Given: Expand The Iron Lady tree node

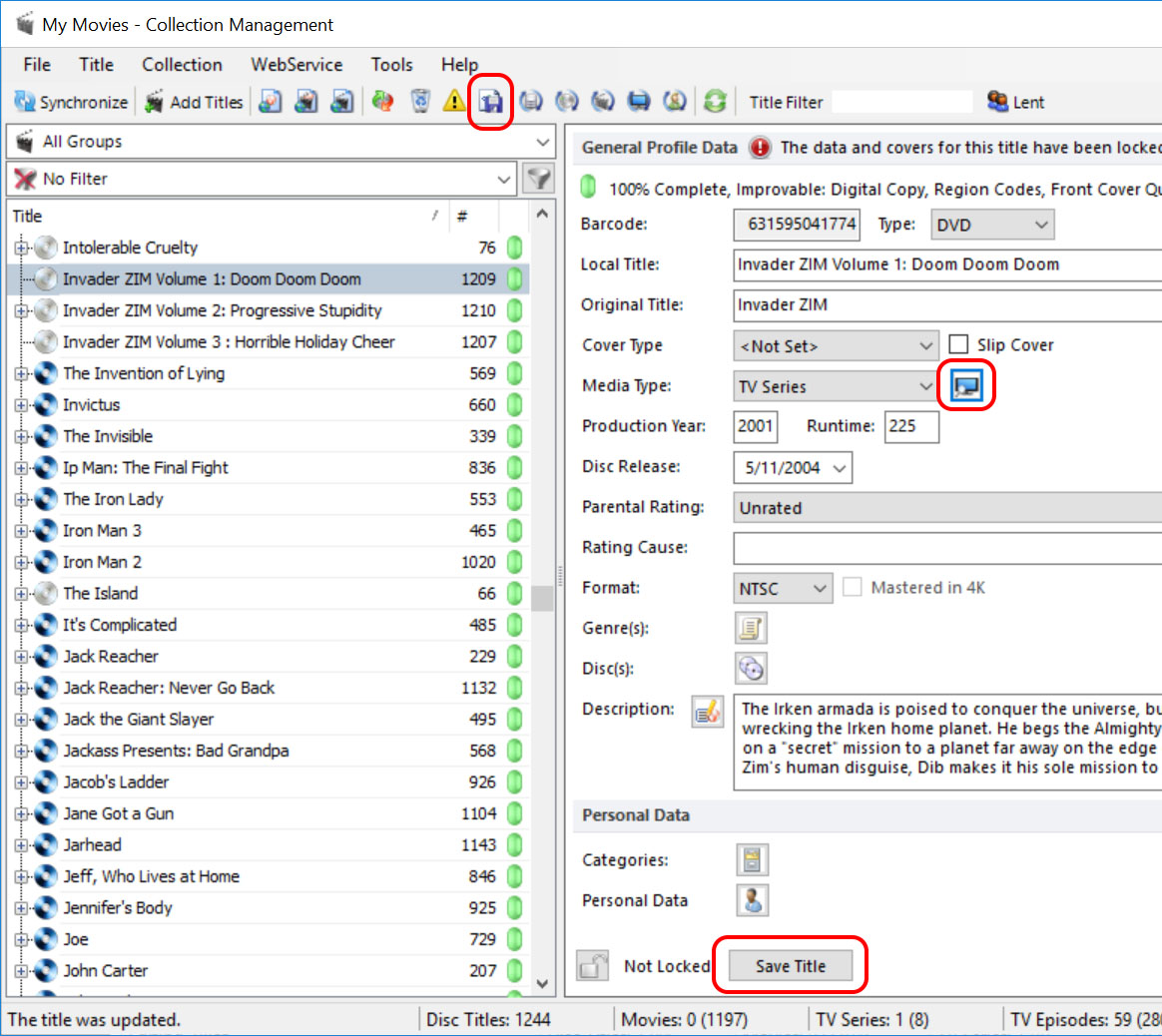Looking at the screenshot, I should (21, 499).
